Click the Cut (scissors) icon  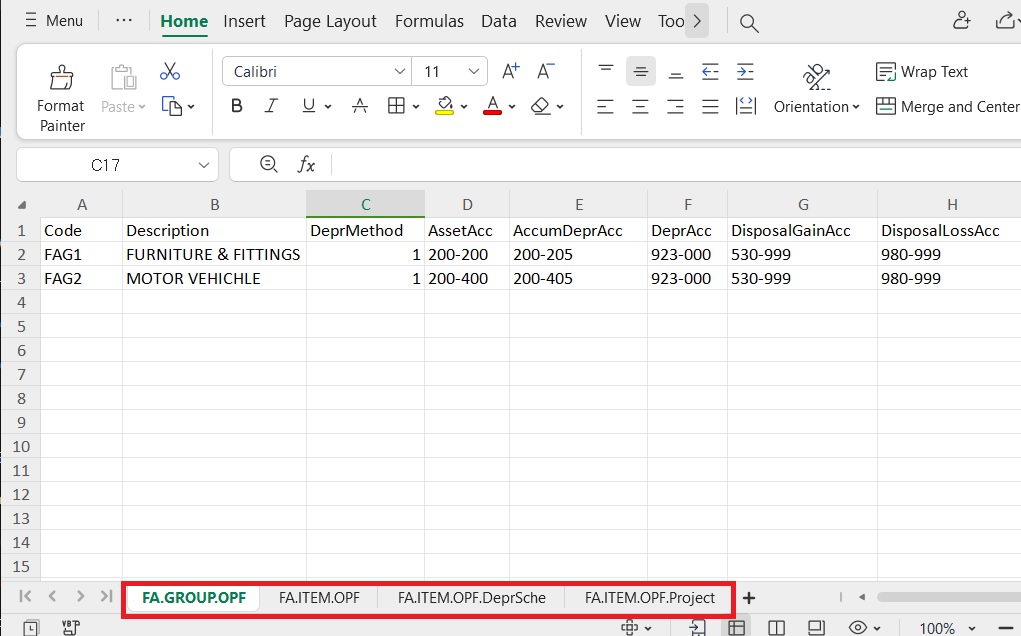click(169, 71)
